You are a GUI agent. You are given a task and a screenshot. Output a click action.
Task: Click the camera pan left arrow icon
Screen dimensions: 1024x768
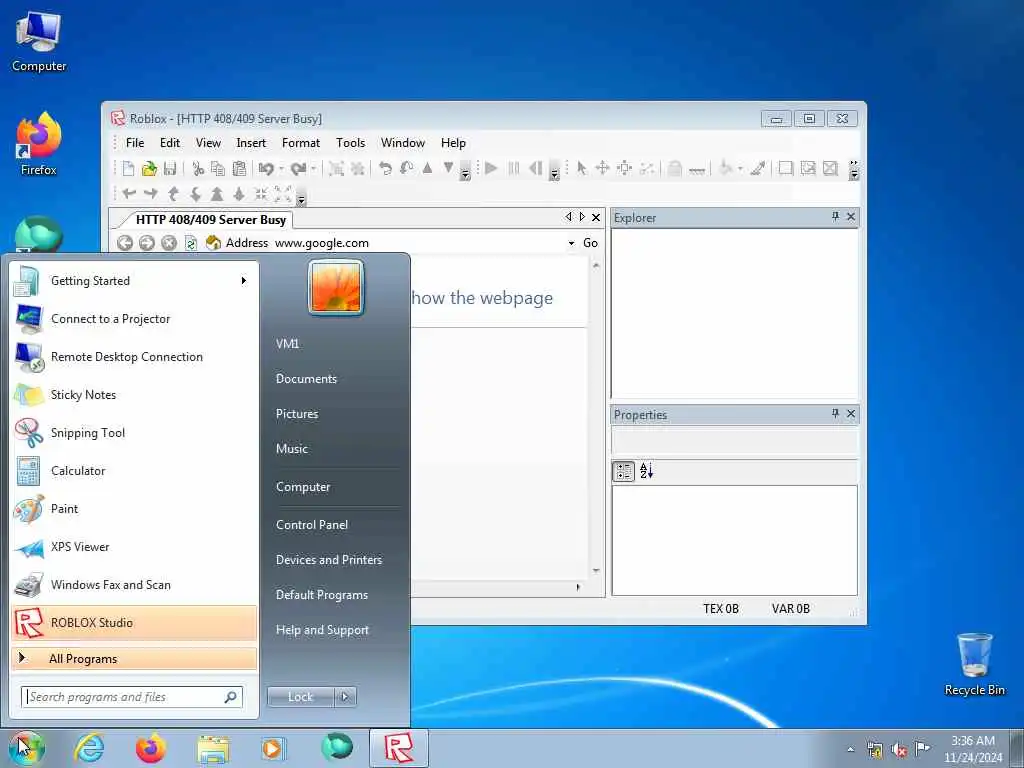click(129, 193)
